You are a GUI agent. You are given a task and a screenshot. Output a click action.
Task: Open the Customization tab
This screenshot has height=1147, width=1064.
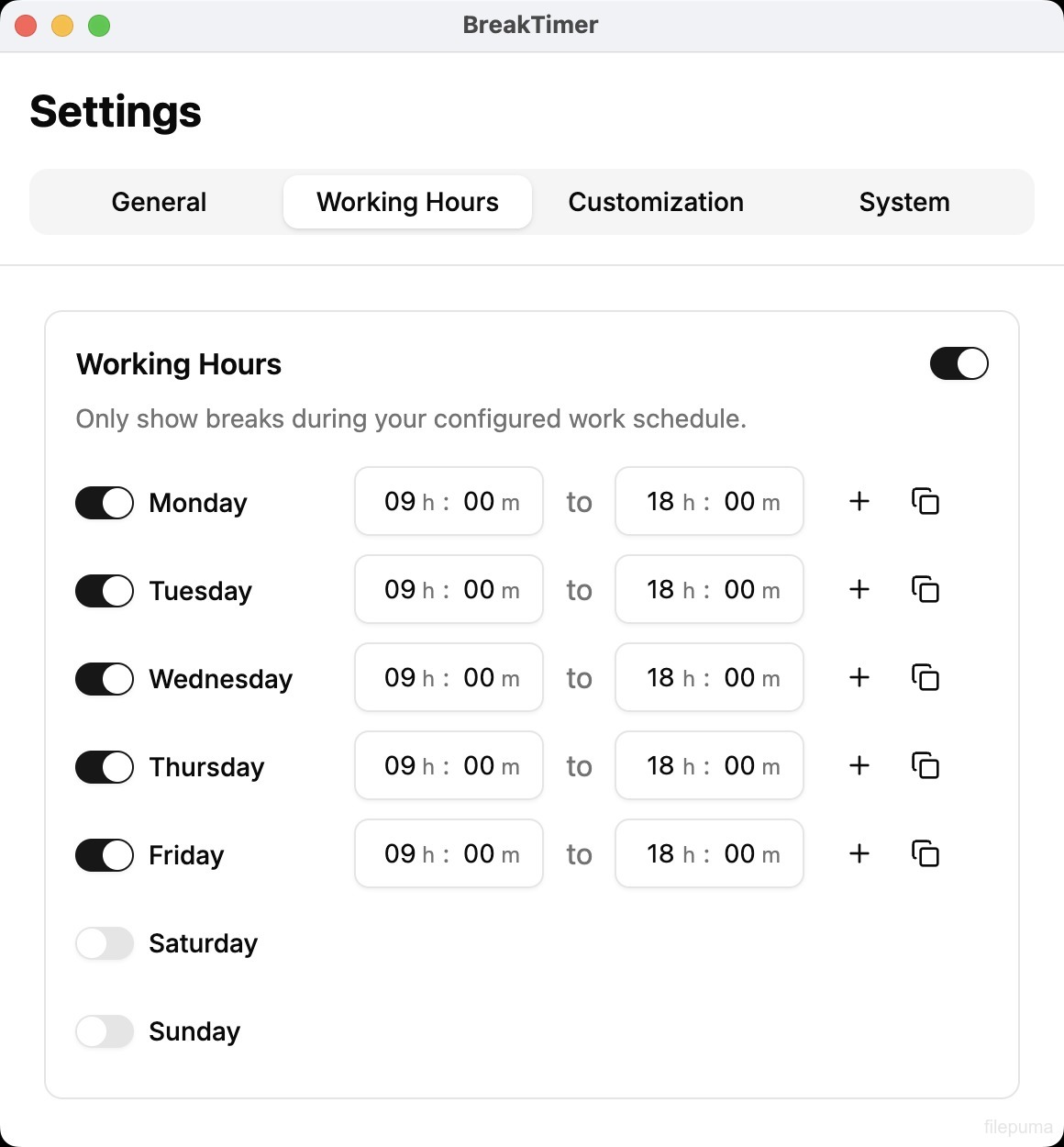coord(656,202)
